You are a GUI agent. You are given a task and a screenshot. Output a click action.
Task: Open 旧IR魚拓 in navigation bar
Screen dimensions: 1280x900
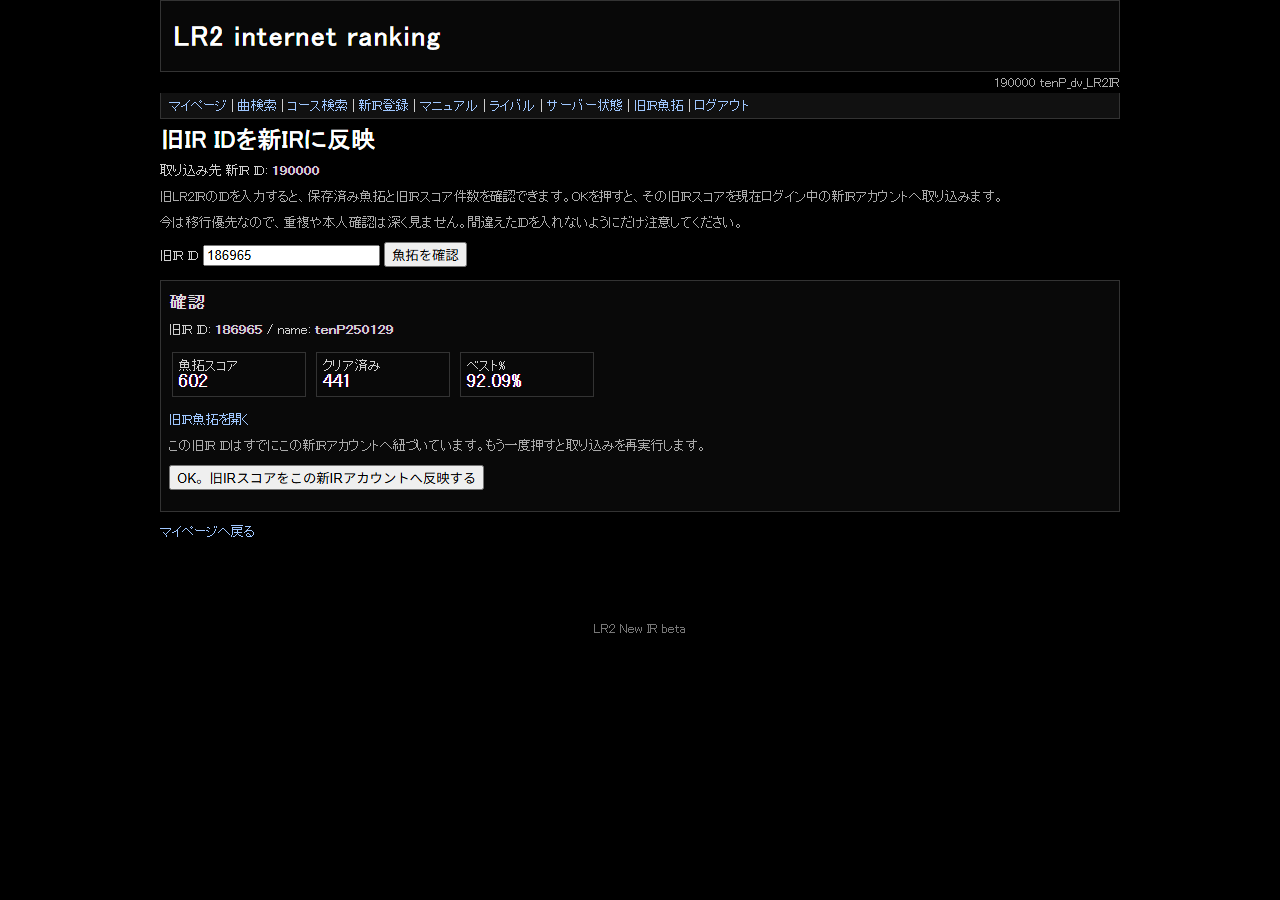tap(659, 106)
